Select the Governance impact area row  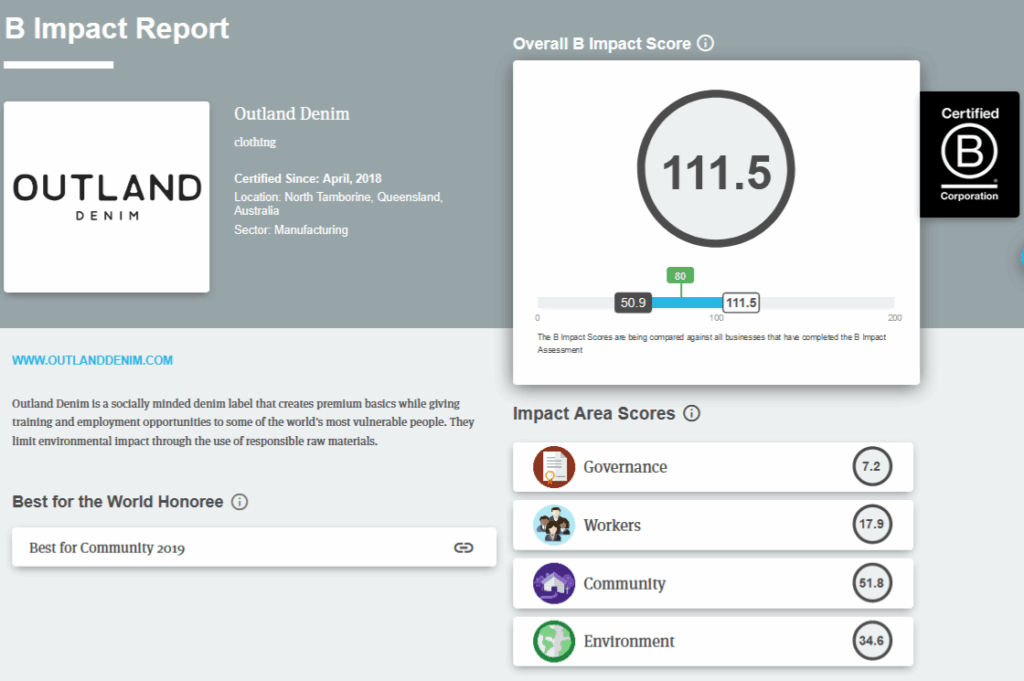click(x=713, y=467)
